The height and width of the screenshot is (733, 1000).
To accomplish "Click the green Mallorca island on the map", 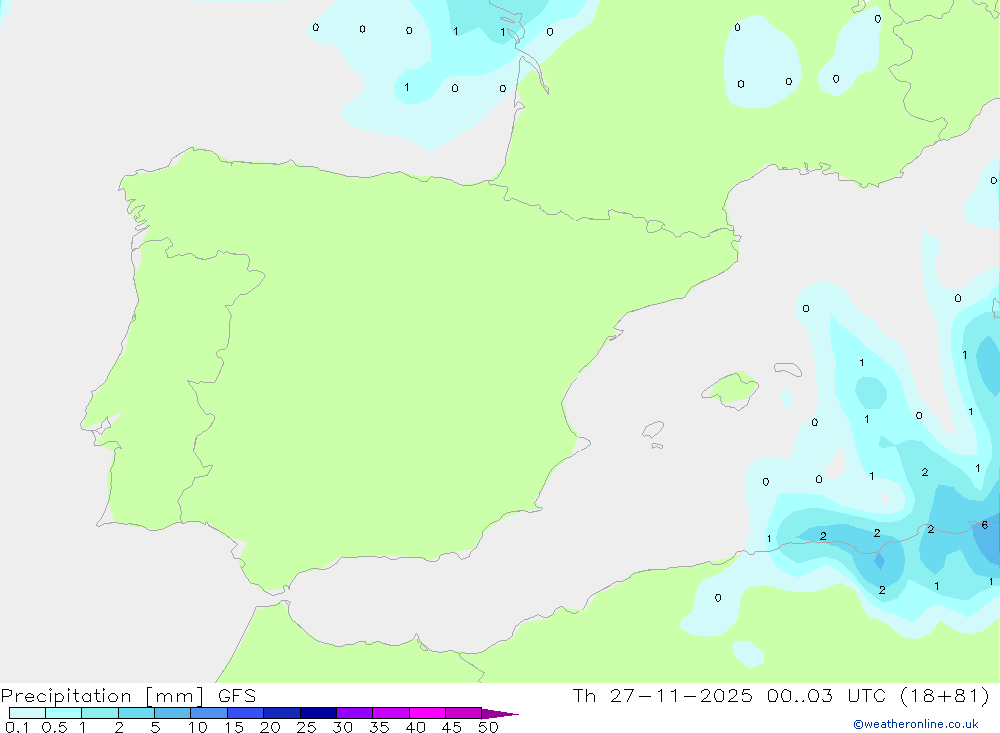I will click(x=732, y=388).
